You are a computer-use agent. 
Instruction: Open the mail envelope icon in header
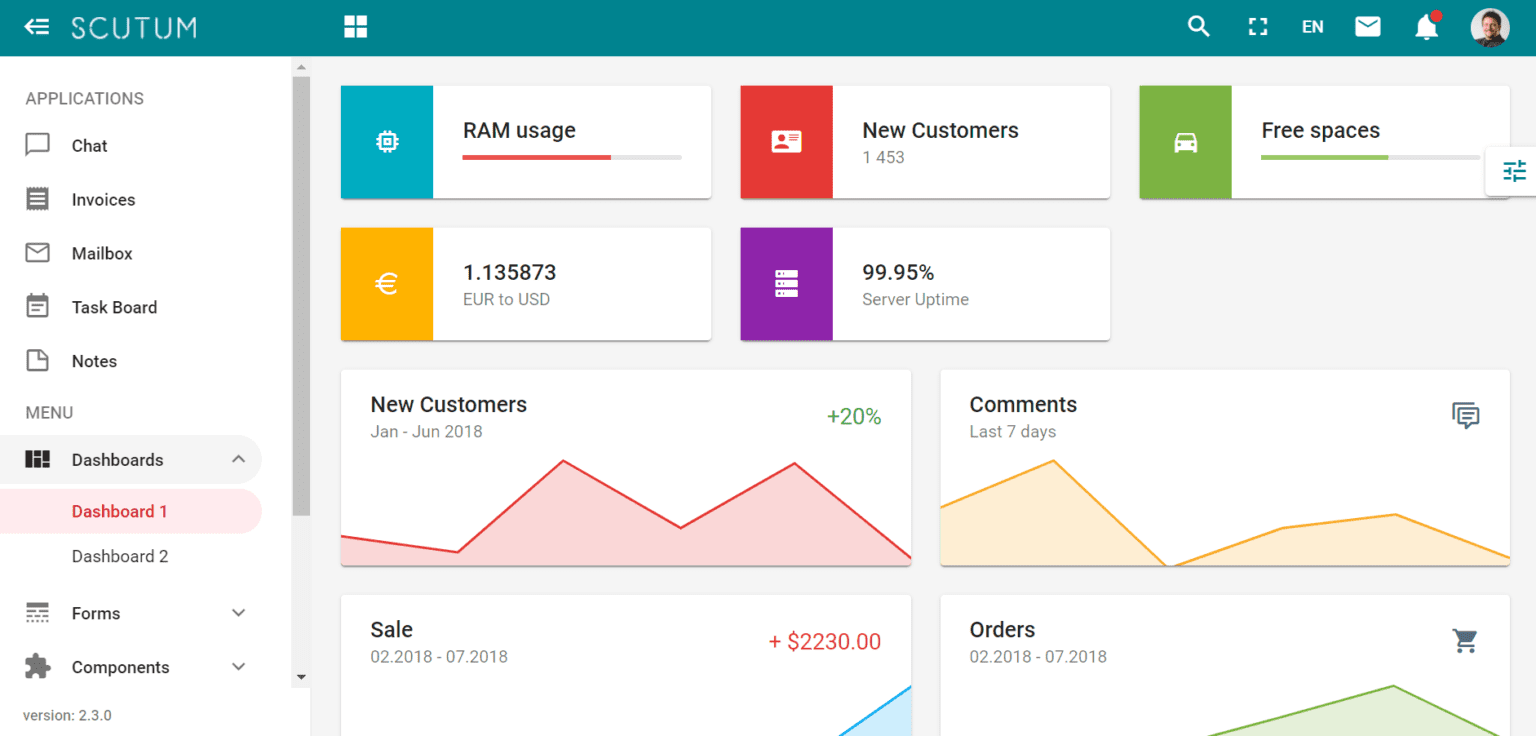(1367, 27)
